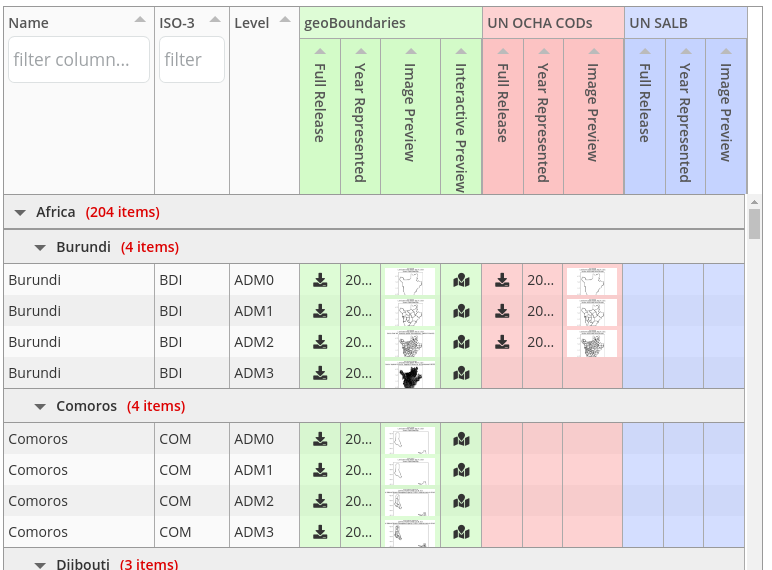Screen dimensions: 772x570
Task: Click the table vertical scrollbar thumb
Action: (754, 224)
